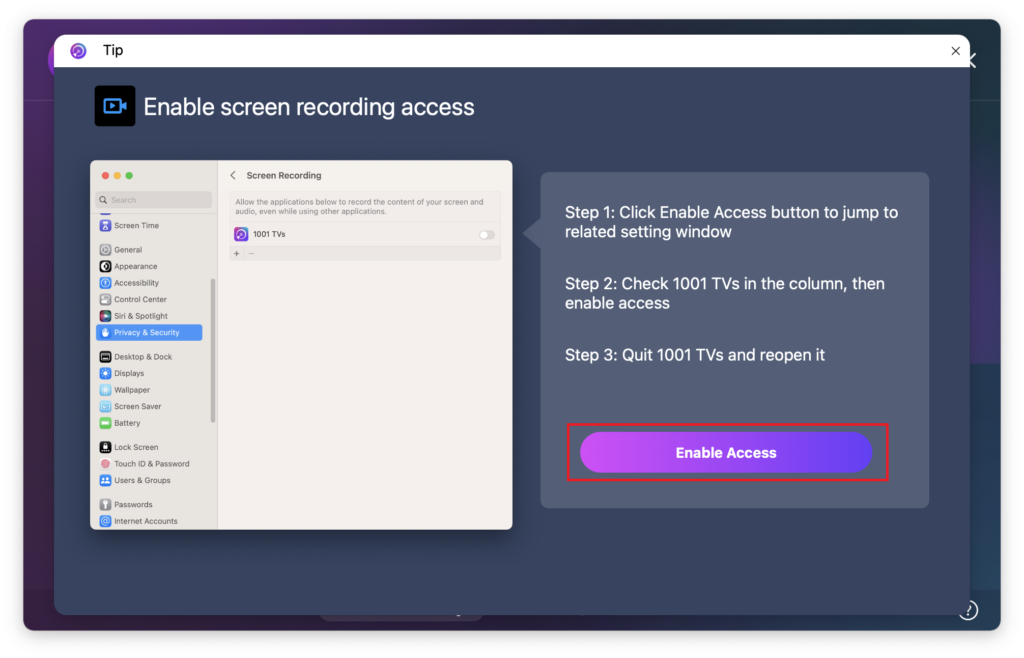Select Privacy & Security in sidebar
Image resolution: width=1024 pixels, height=658 pixels.
[148, 332]
